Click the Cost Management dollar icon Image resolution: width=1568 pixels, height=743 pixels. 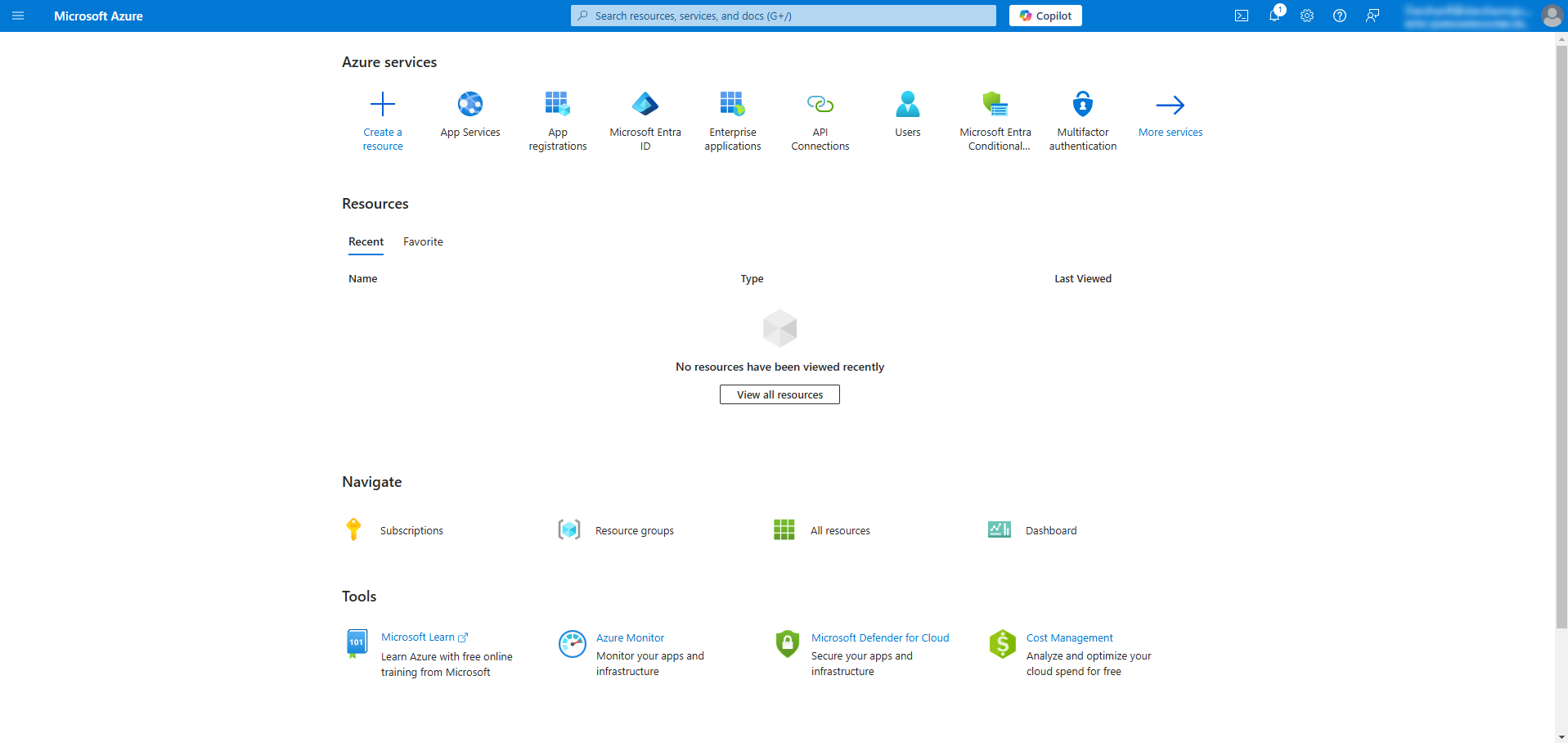pos(1002,644)
